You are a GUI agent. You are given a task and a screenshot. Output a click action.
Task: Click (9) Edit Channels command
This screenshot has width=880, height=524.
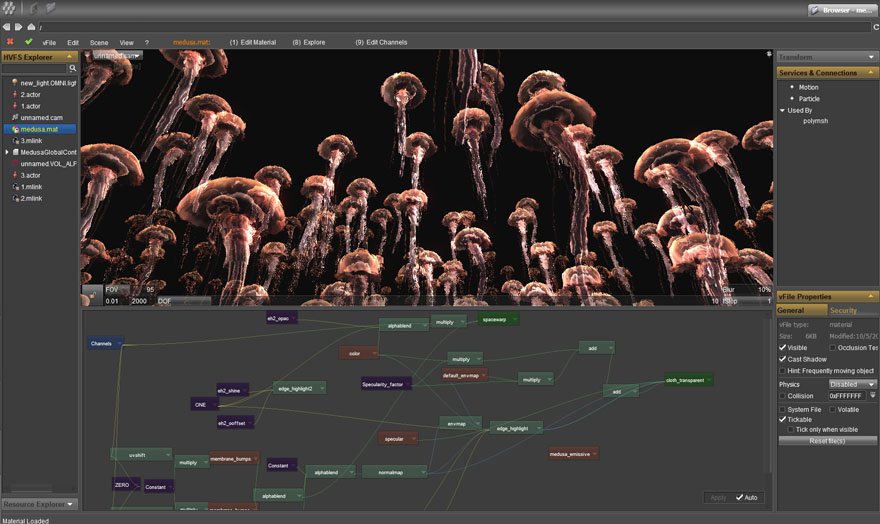click(x=381, y=43)
